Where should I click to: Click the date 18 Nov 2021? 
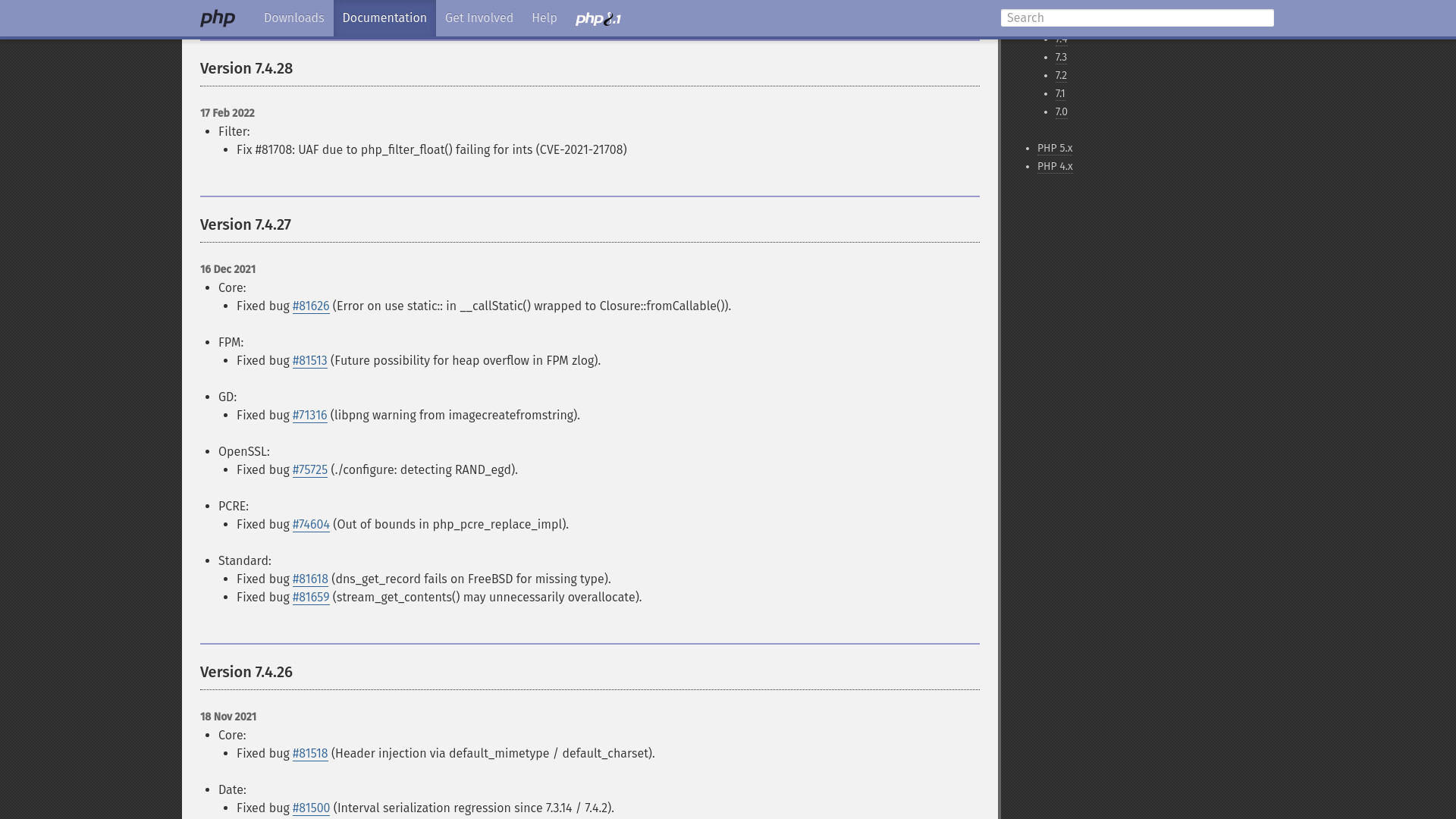[228, 717]
